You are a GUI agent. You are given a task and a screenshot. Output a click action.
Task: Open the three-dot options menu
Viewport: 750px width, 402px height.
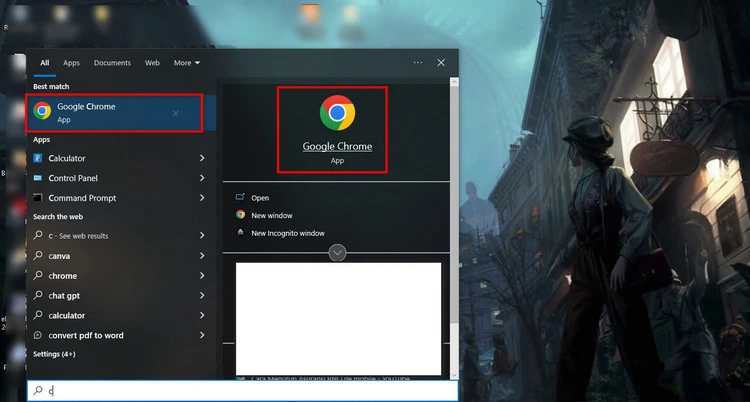[418, 63]
